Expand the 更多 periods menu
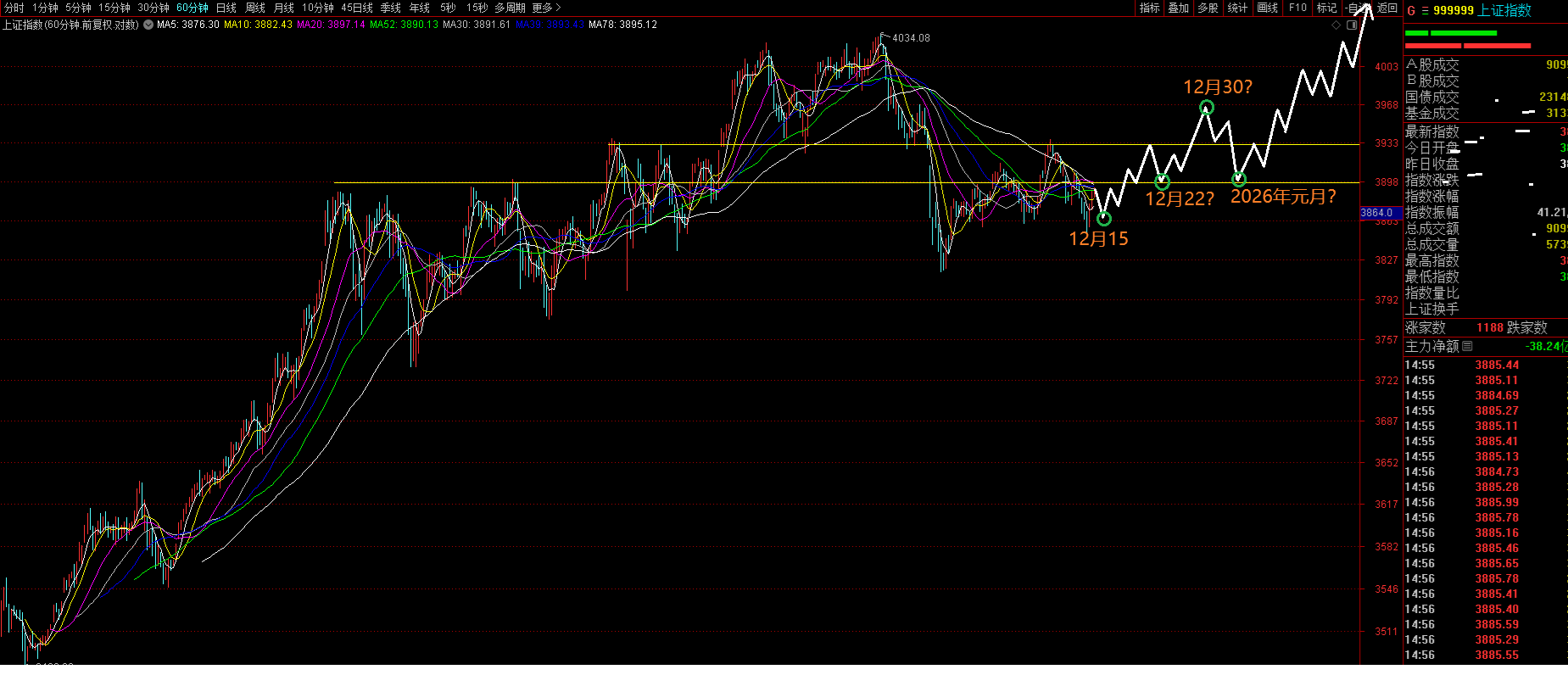This screenshot has width=1568, height=675. click(546, 8)
